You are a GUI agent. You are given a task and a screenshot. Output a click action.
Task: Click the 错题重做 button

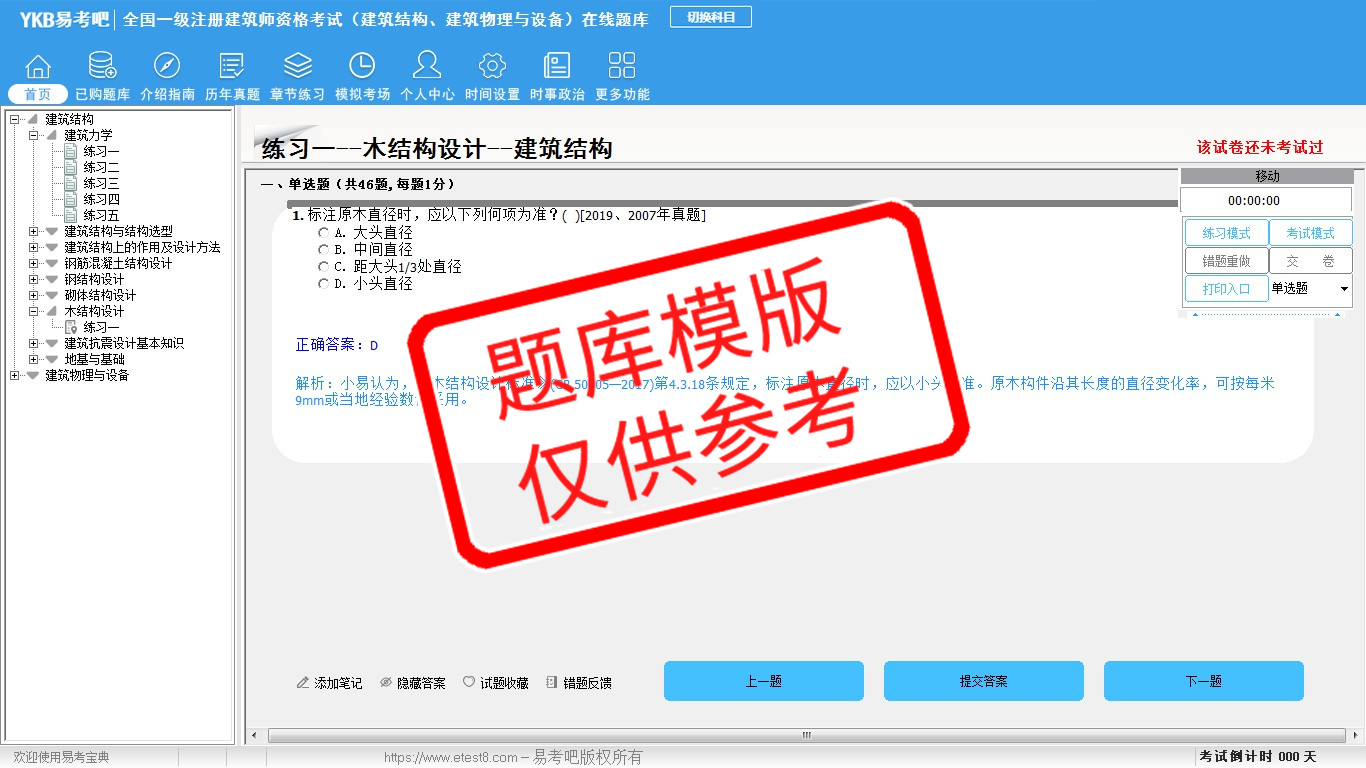[1226, 261]
